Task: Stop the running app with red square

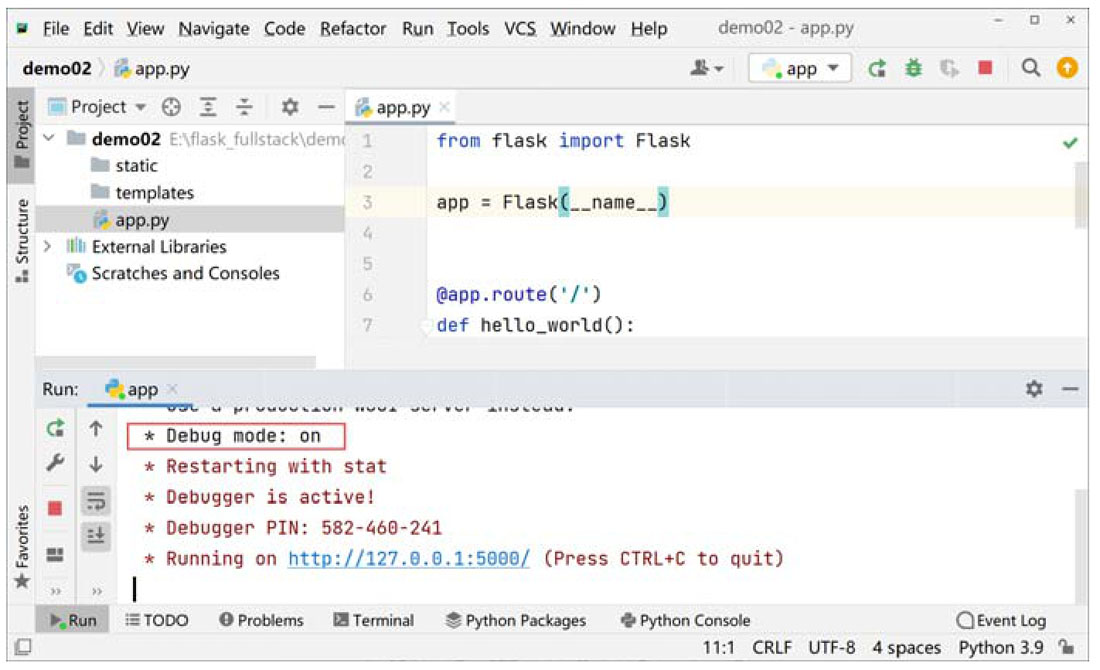Action: 985,68
